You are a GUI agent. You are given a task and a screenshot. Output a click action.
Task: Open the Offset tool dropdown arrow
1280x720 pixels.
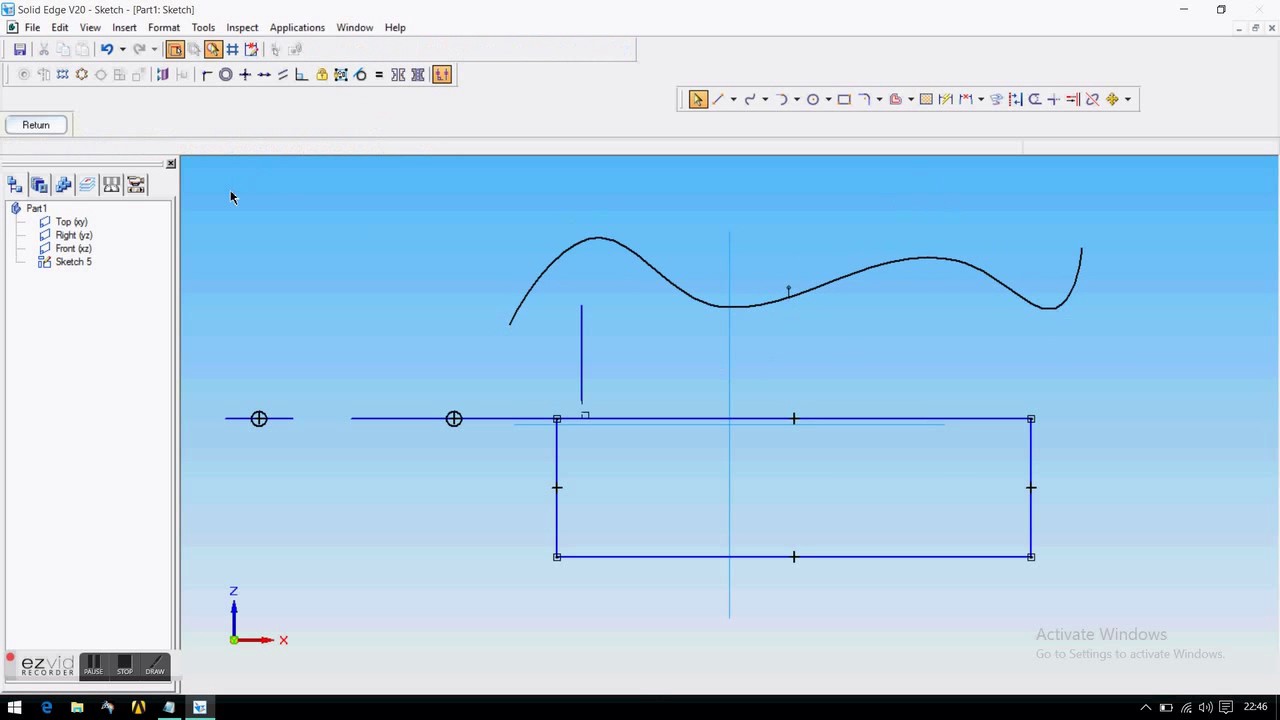click(911, 99)
